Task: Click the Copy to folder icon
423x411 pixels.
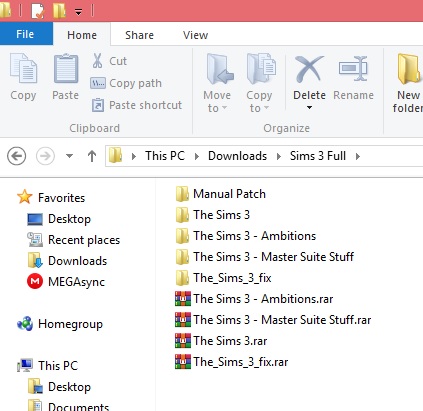Action: click(261, 69)
